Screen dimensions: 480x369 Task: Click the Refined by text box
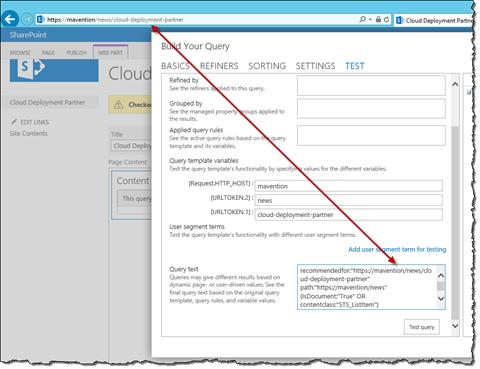(x=371, y=85)
